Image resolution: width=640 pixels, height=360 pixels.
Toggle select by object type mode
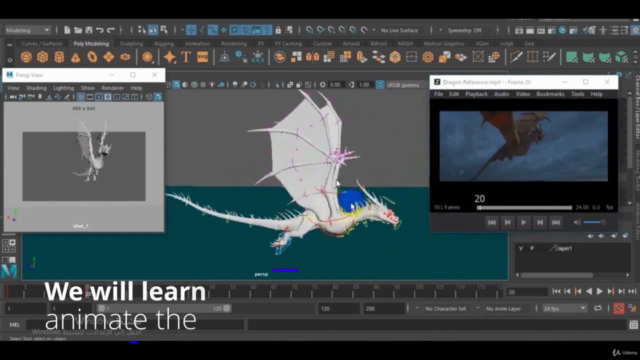pos(153,30)
